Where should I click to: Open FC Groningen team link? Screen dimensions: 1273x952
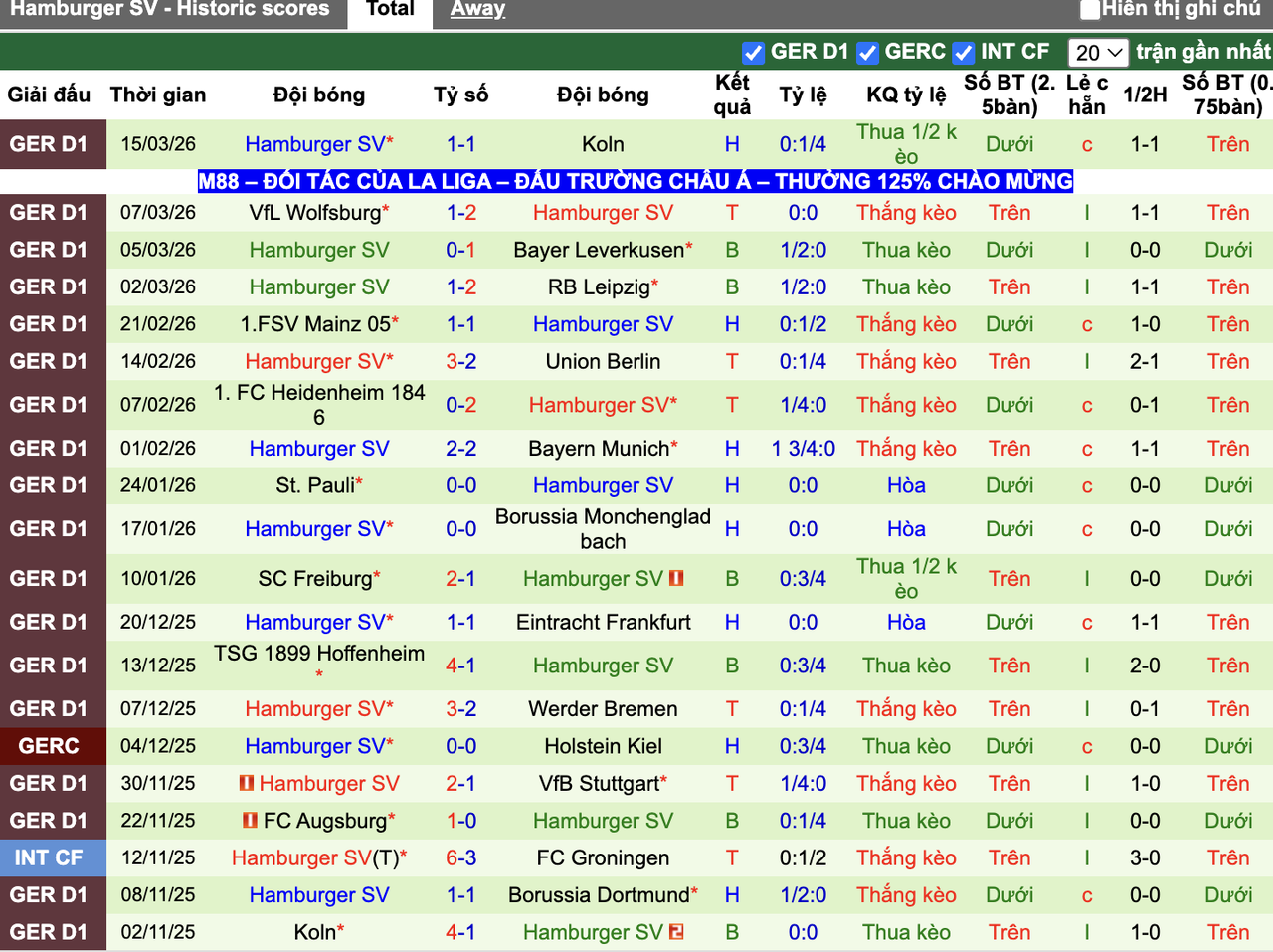coord(604,858)
